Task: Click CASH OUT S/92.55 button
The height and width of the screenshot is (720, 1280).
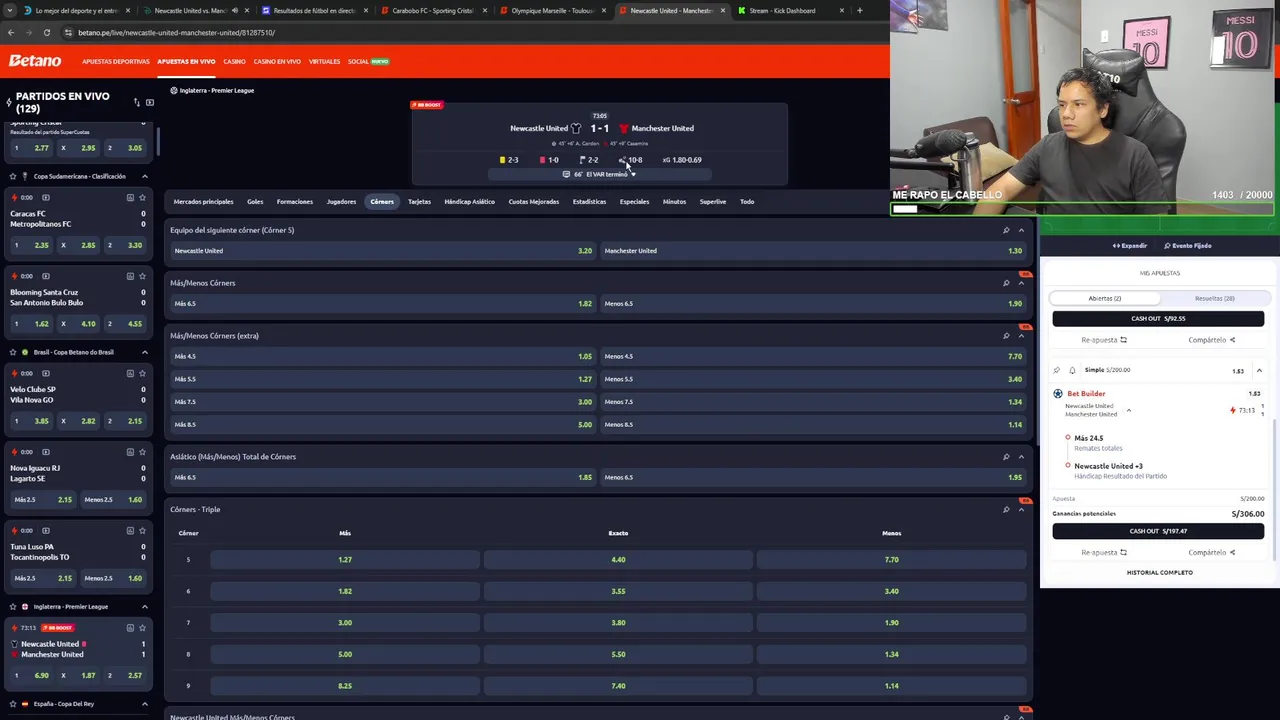Action: click(x=1158, y=319)
